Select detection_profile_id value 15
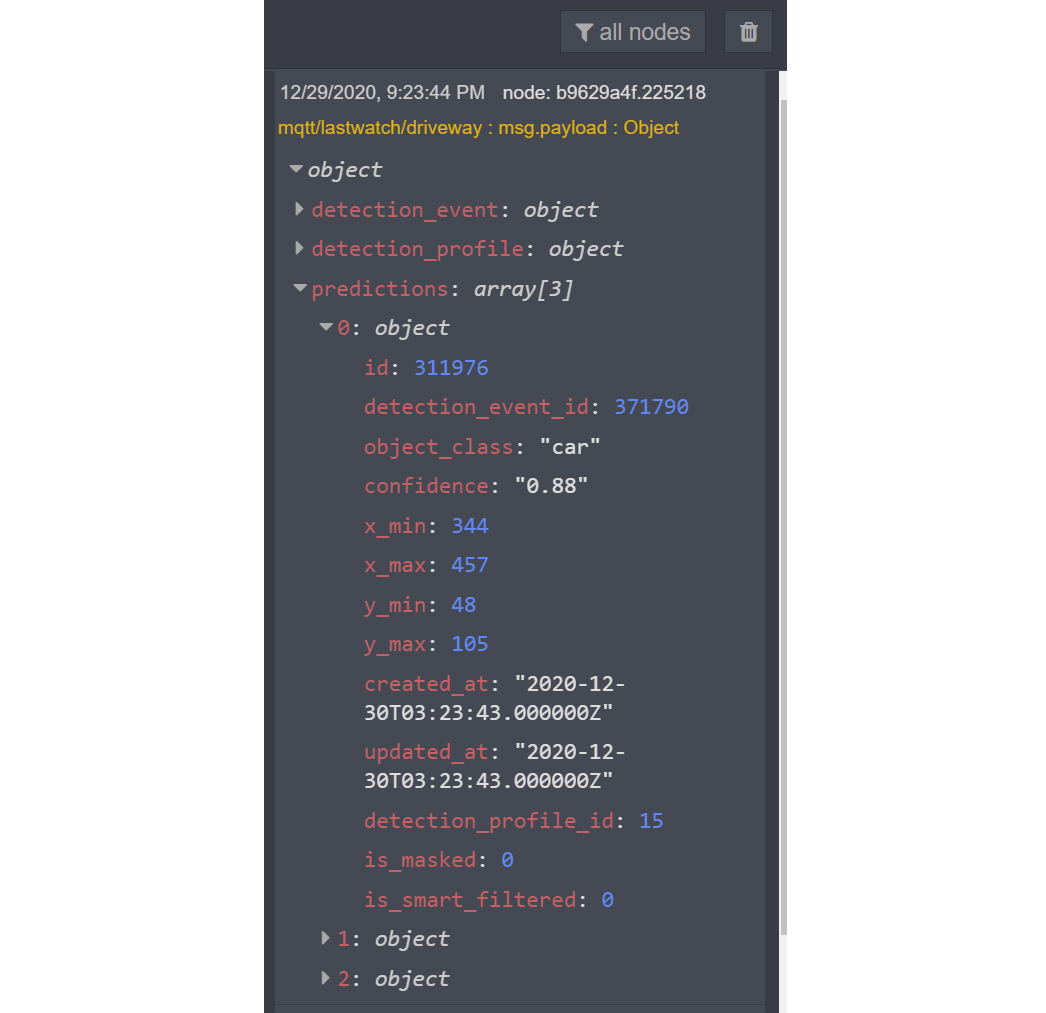 tap(651, 821)
